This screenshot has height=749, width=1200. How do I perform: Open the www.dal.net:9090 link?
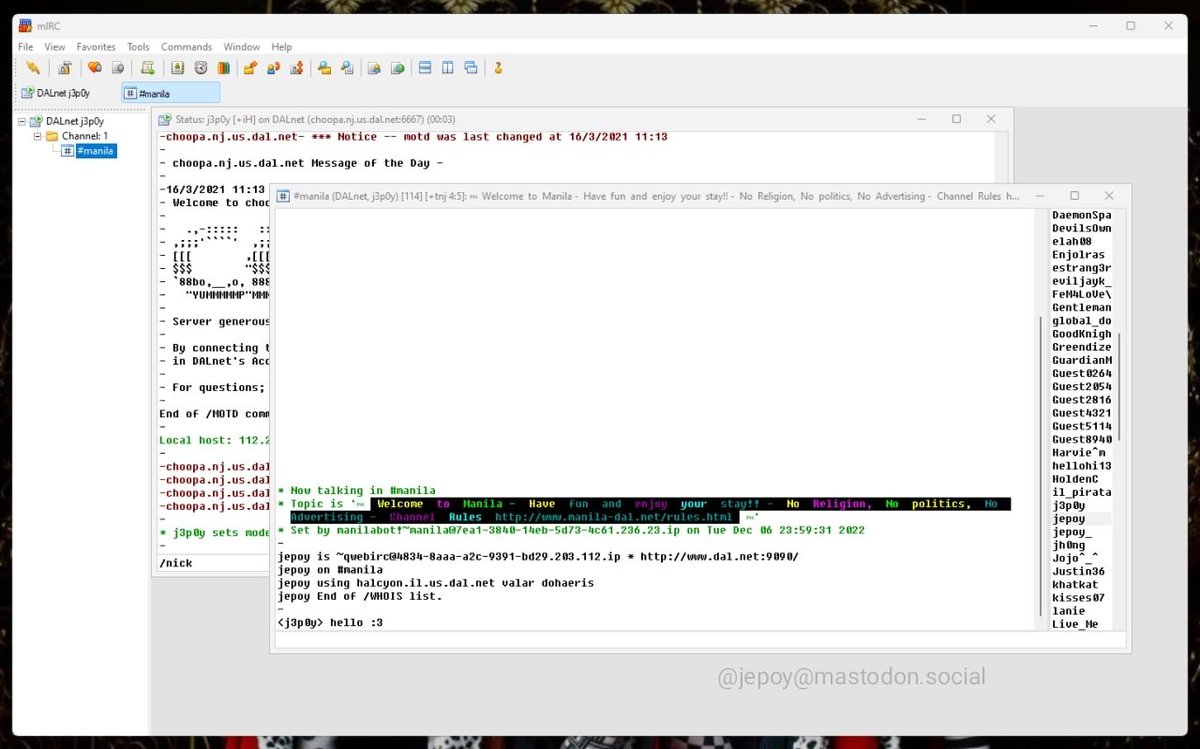click(719, 556)
